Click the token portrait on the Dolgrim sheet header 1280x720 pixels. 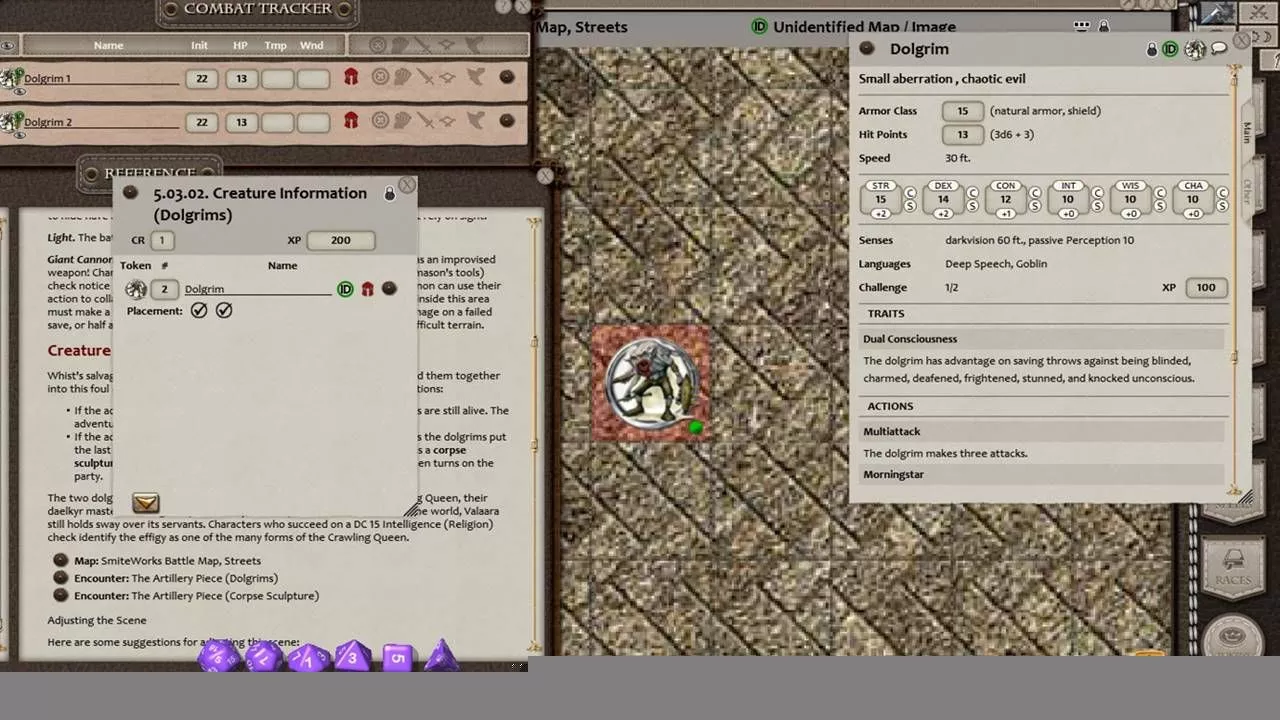[x=1195, y=49]
